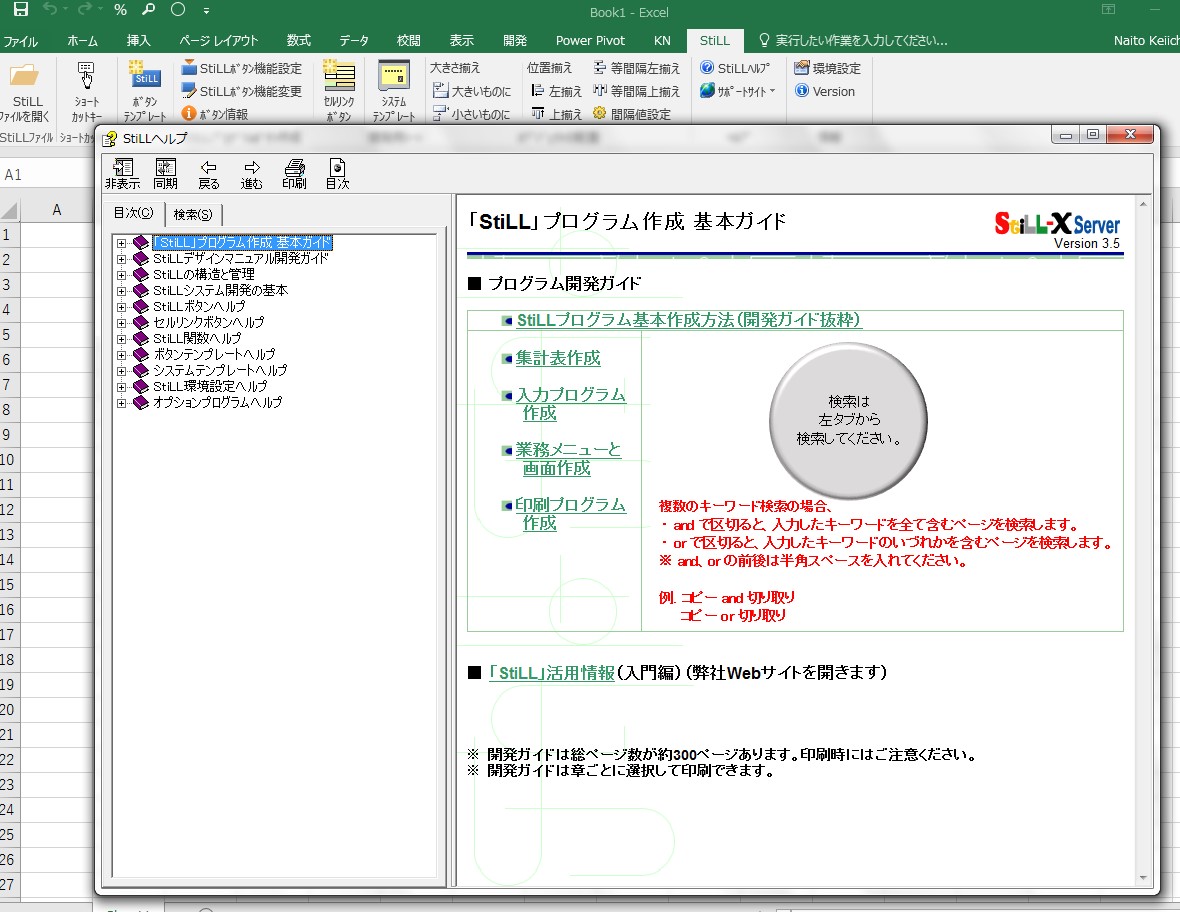Click the ボタンテンプレート ribbon icon
This screenshot has width=1180, height=912.
coord(145,92)
